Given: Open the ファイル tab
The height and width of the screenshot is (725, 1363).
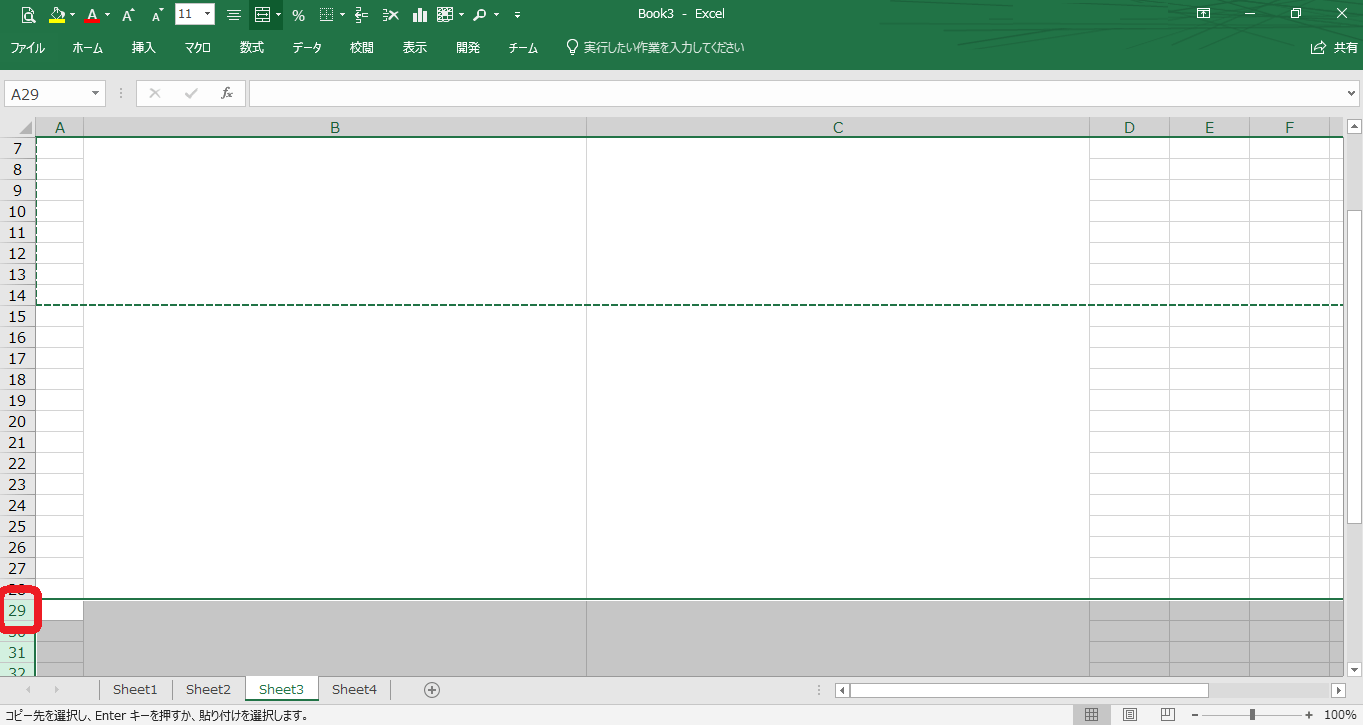Looking at the screenshot, I should [x=27, y=48].
